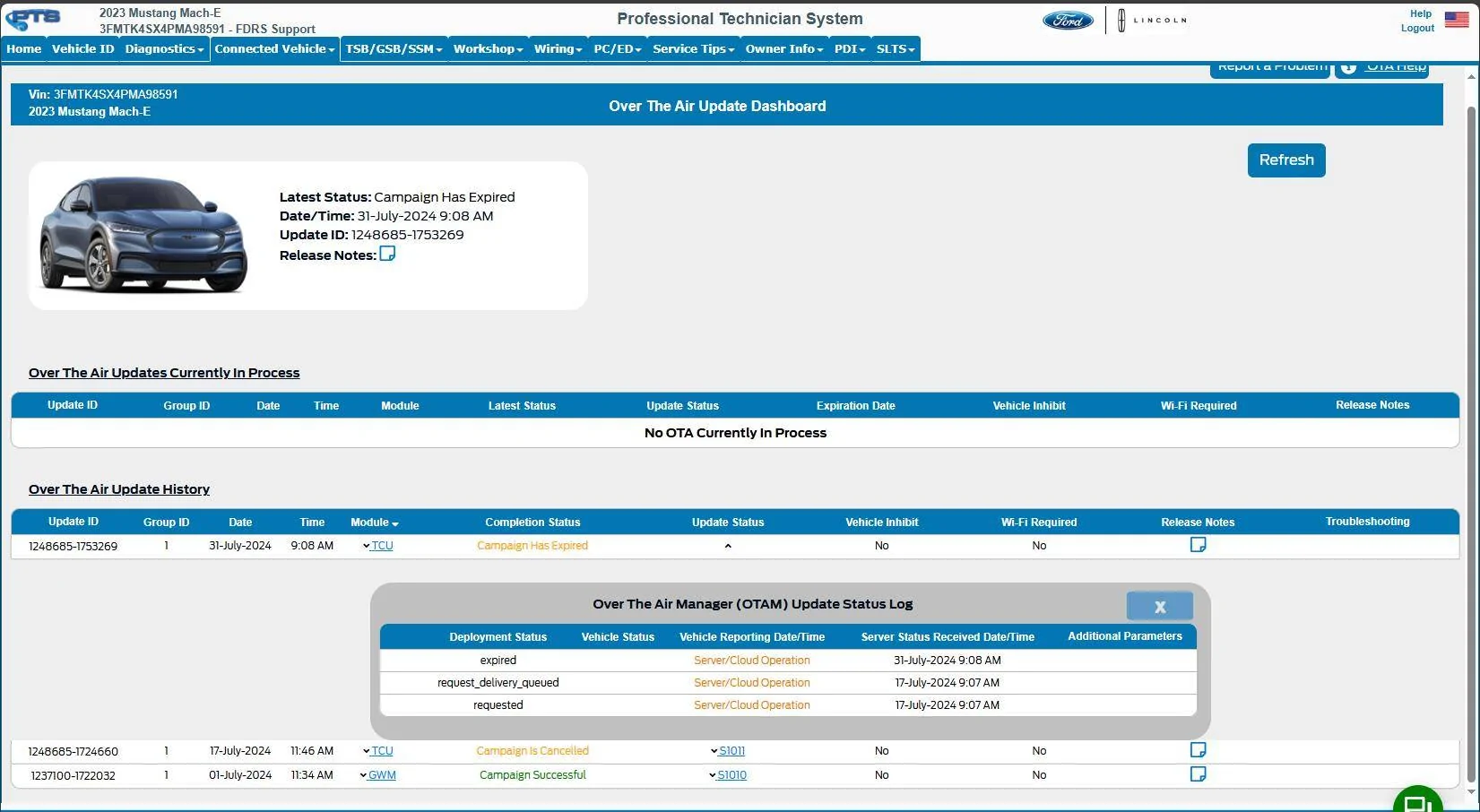This screenshot has height=812, width=1480.
Task: Open the green chat bubble icon
Action: 1417,803
